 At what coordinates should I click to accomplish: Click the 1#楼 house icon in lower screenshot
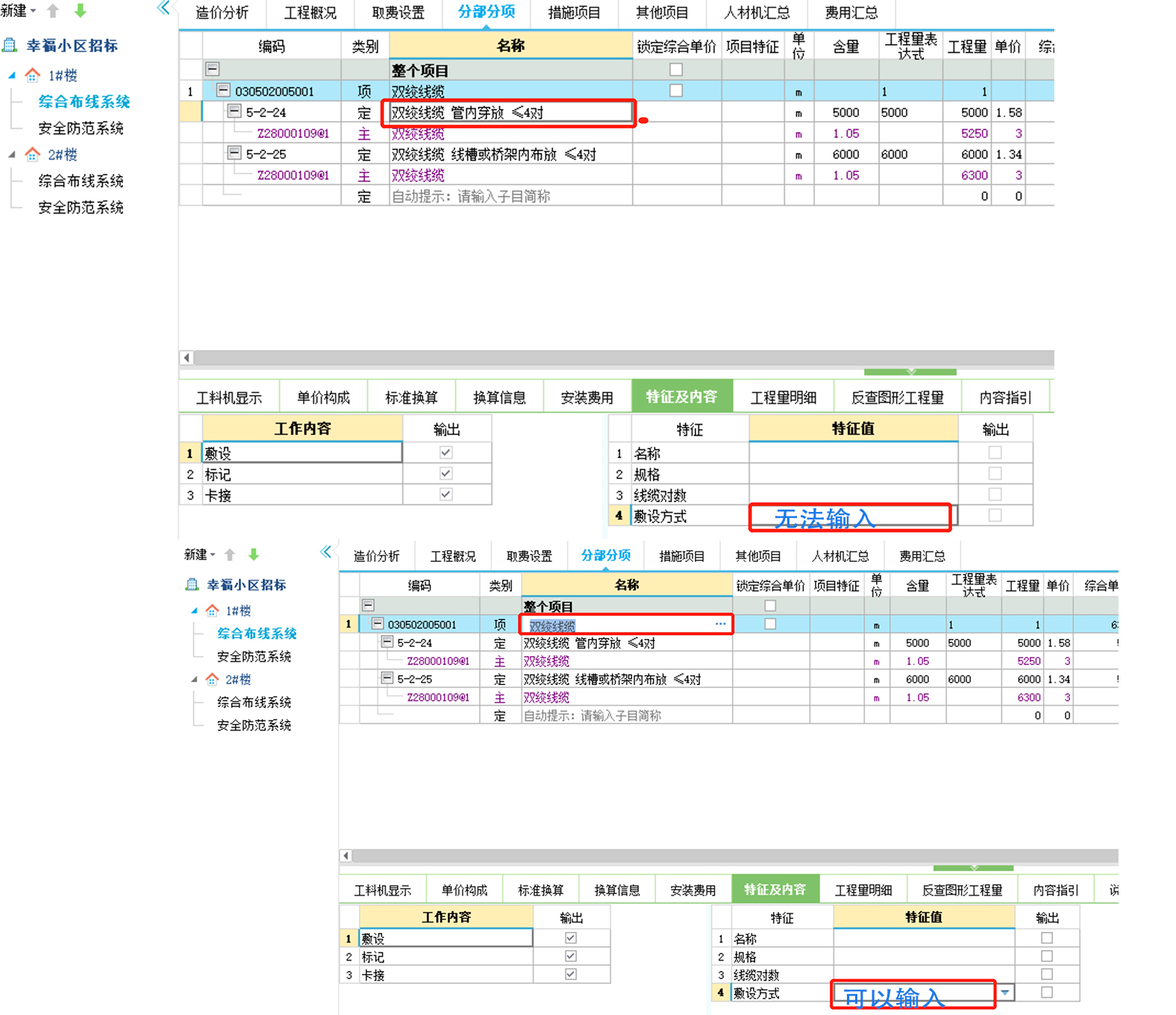(x=213, y=610)
